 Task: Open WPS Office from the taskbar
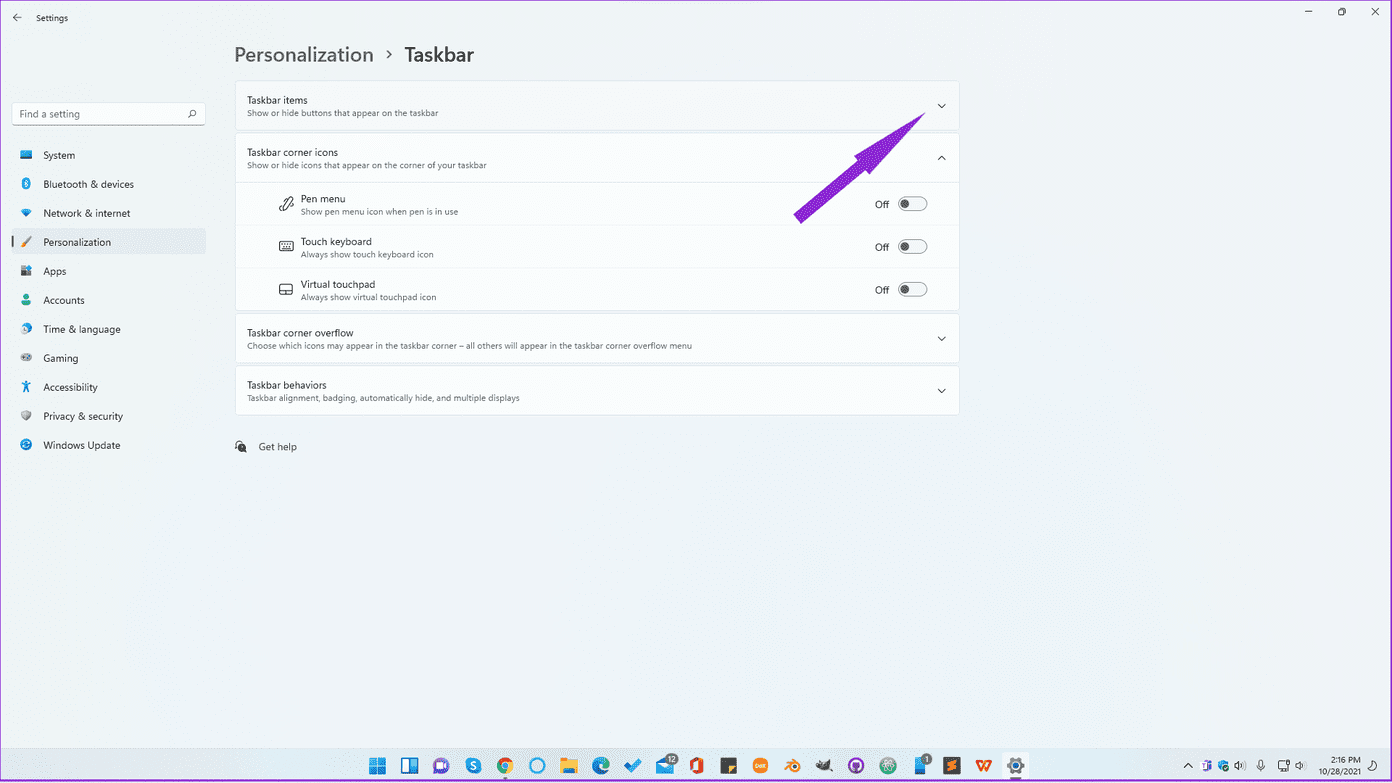984,766
